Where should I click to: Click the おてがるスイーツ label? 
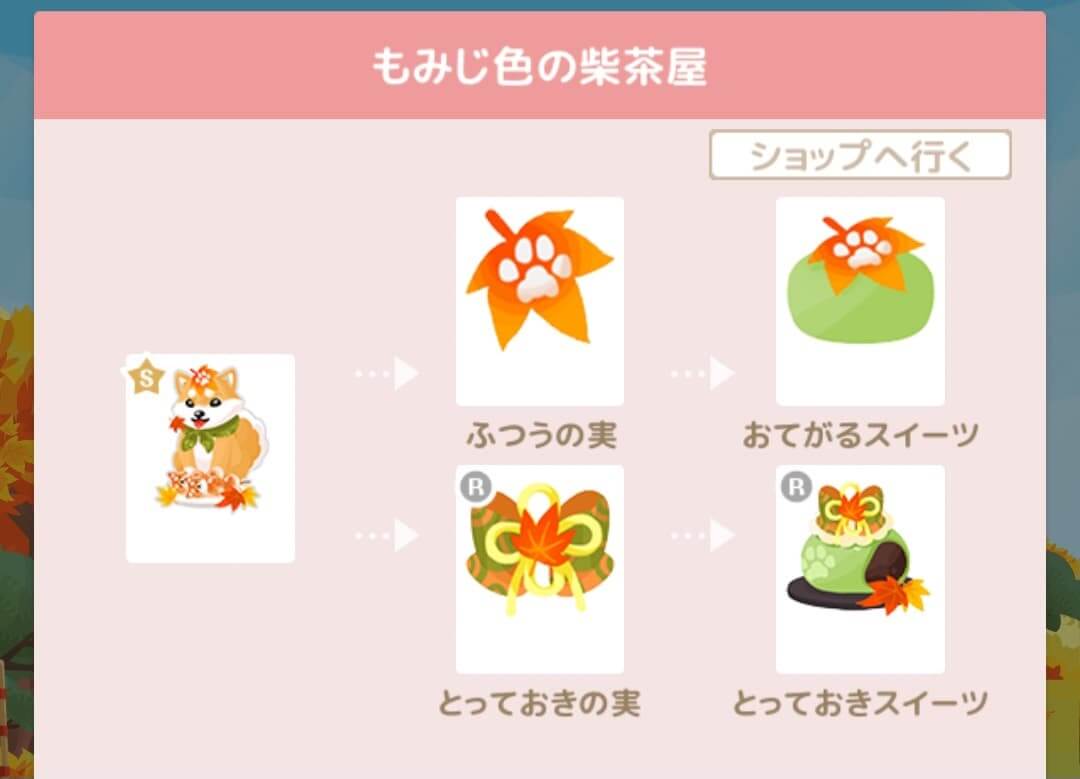coord(860,435)
